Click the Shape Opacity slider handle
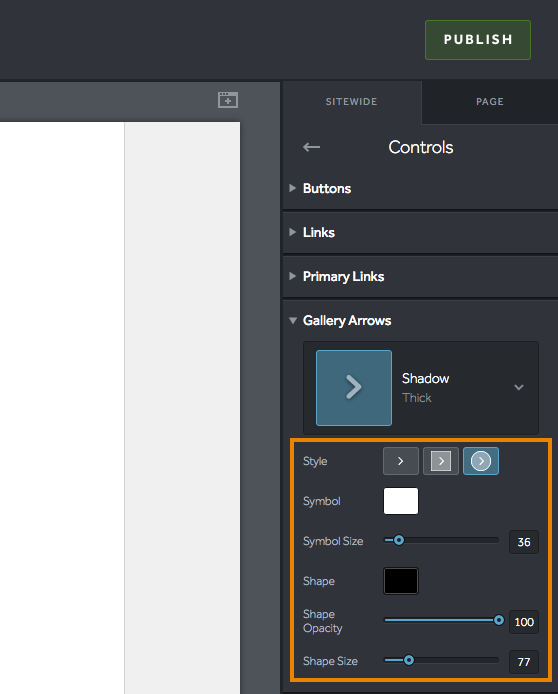Screen dimensions: 558x694 [x=499, y=620]
